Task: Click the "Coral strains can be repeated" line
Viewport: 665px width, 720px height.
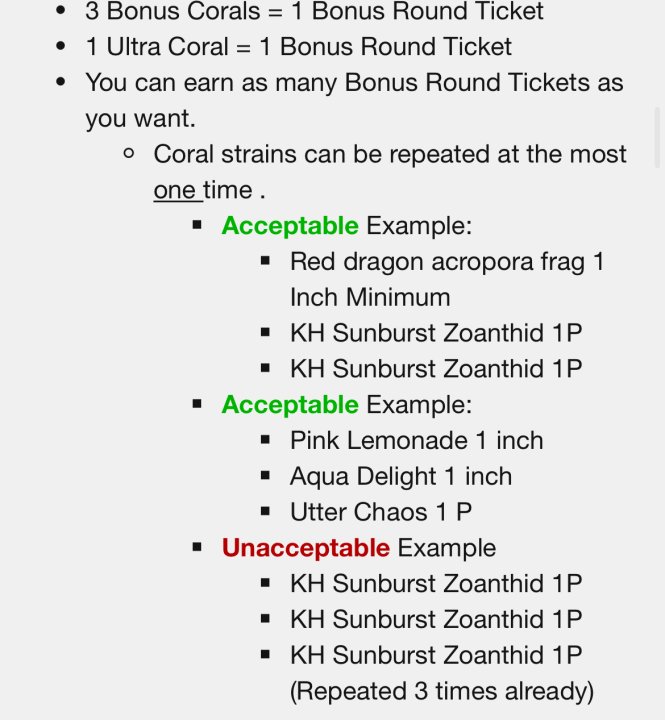Action: coord(390,155)
